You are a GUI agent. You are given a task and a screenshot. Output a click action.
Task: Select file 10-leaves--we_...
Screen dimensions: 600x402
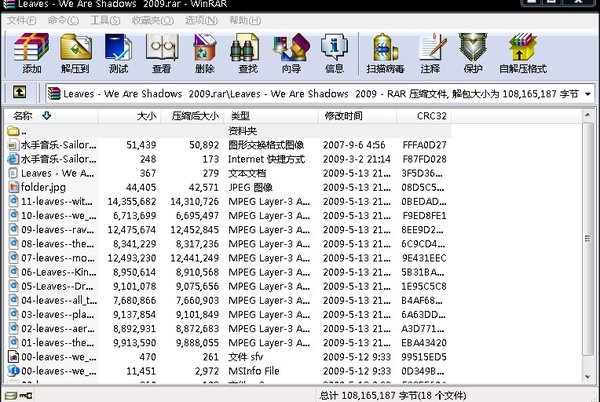pyautogui.click(x=59, y=215)
